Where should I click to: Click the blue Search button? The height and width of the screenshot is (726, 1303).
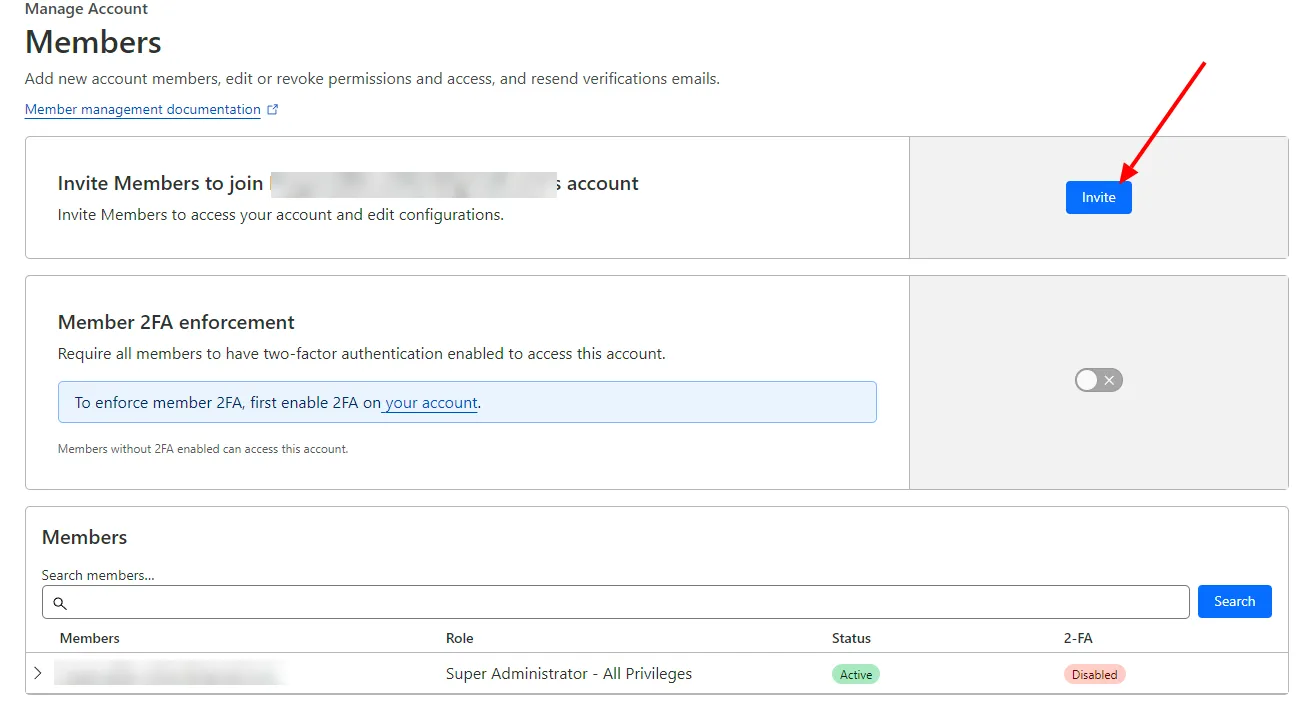(1234, 601)
